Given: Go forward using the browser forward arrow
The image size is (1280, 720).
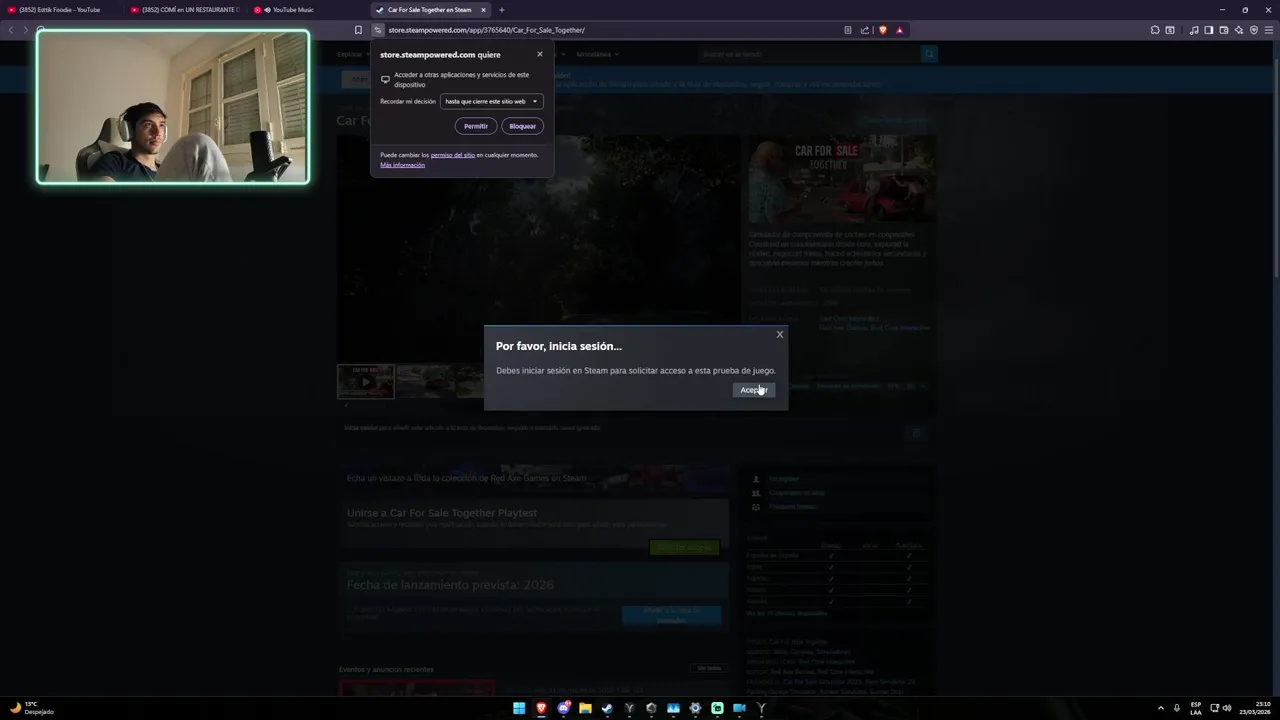Looking at the screenshot, I should (x=26, y=30).
